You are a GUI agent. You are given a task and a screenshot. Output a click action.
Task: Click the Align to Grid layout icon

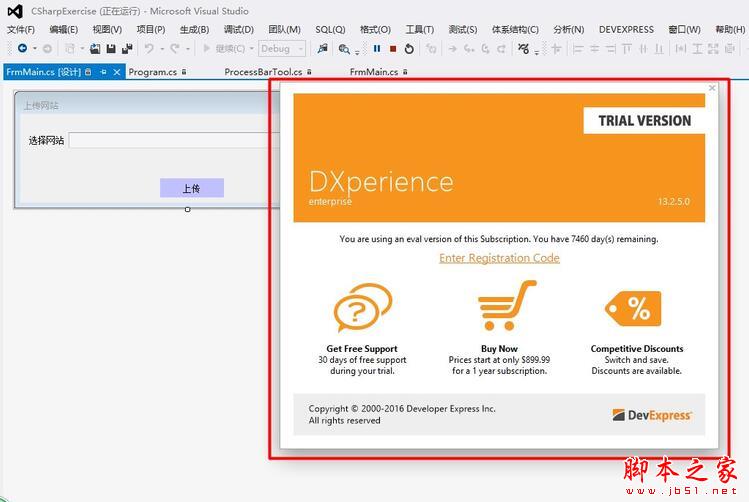[x=556, y=49]
